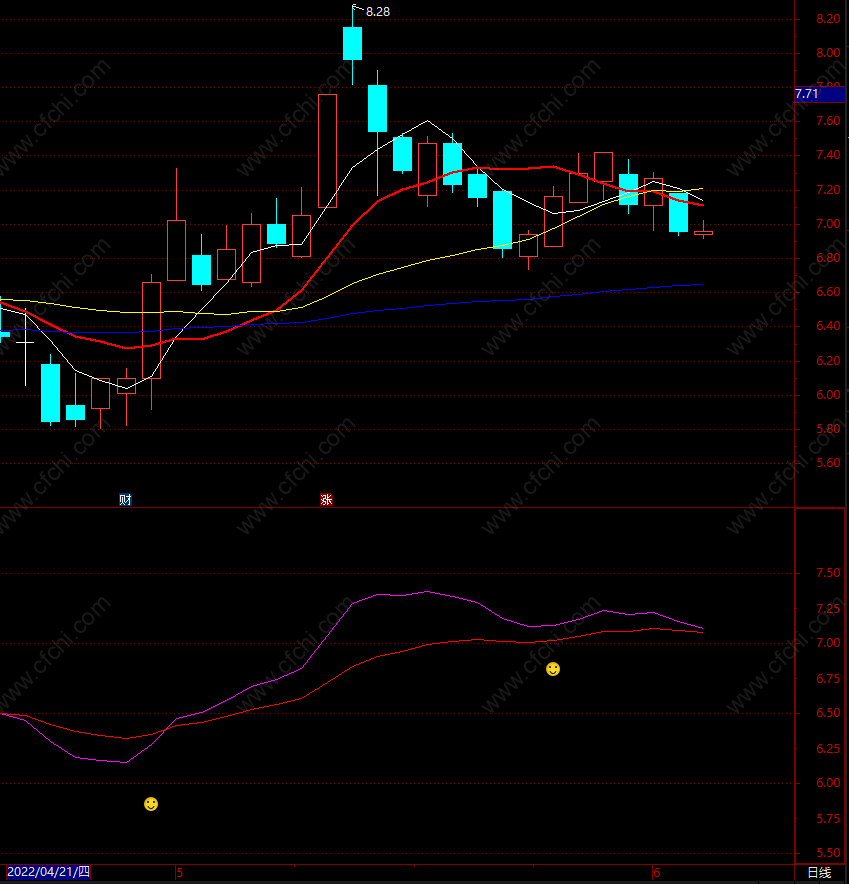The image size is (849, 884).
Task: Click the 5.80 price axis label
Action: click(828, 429)
